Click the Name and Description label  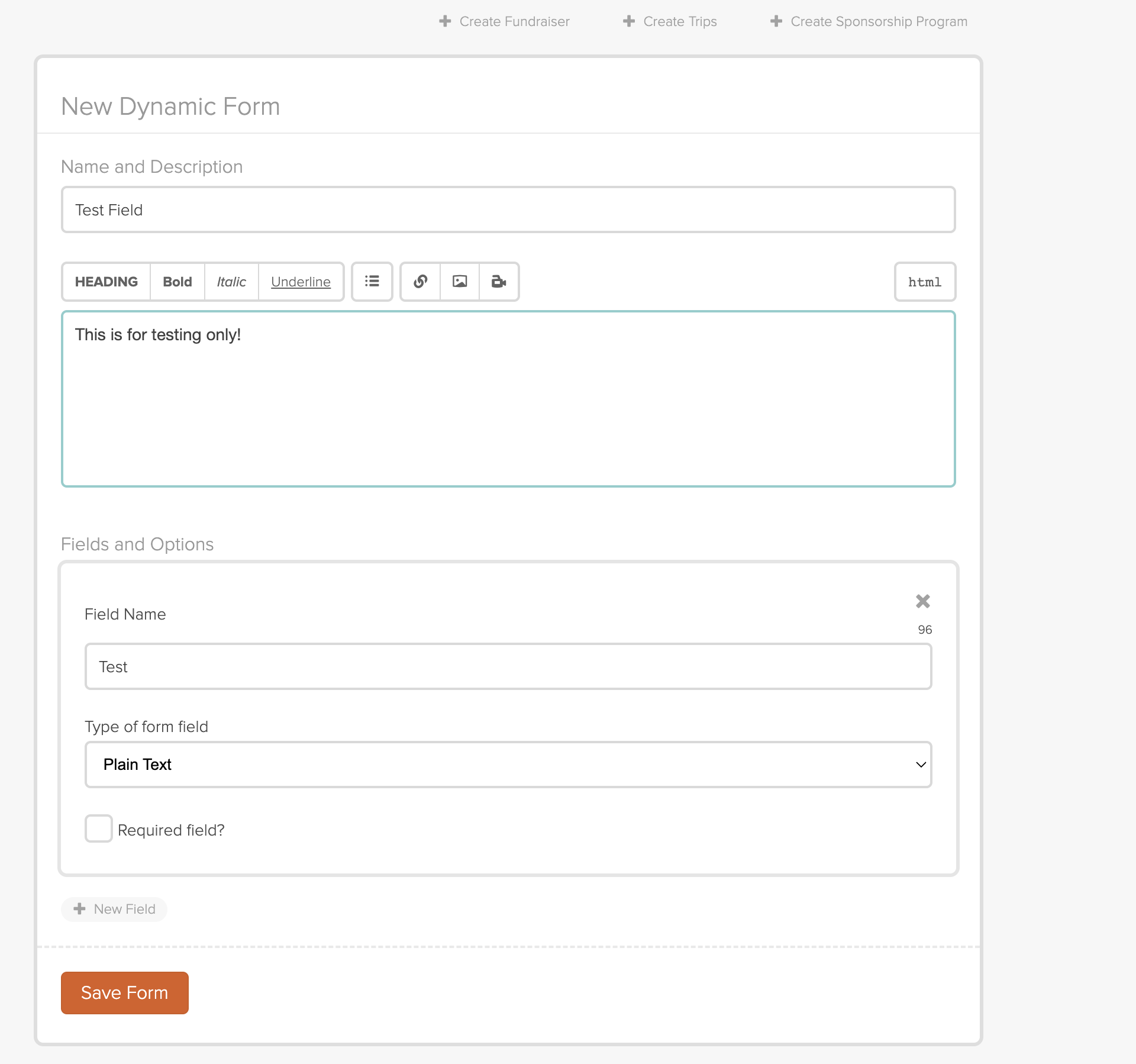(x=152, y=167)
